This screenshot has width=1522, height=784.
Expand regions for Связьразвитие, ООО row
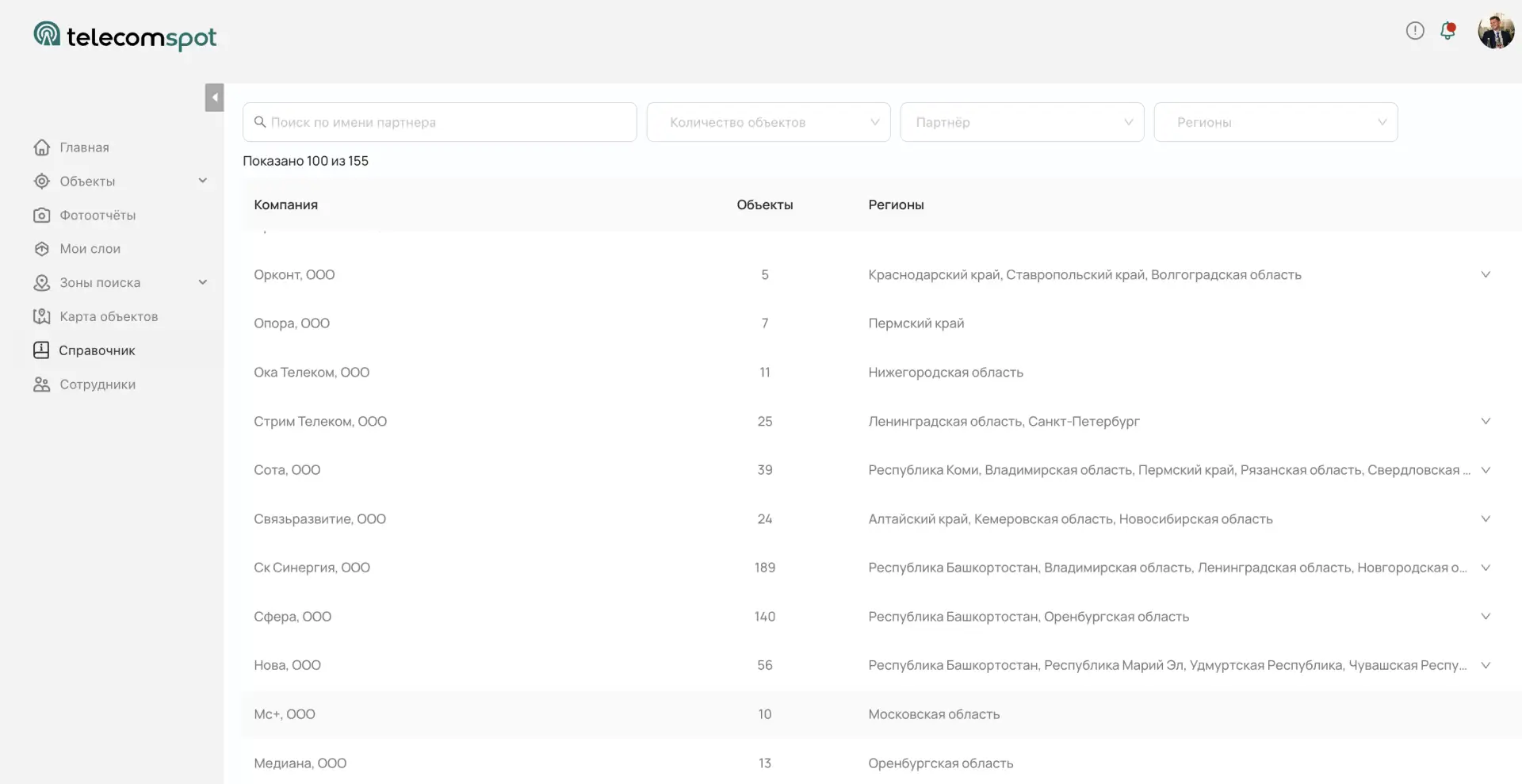(1486, 518)
